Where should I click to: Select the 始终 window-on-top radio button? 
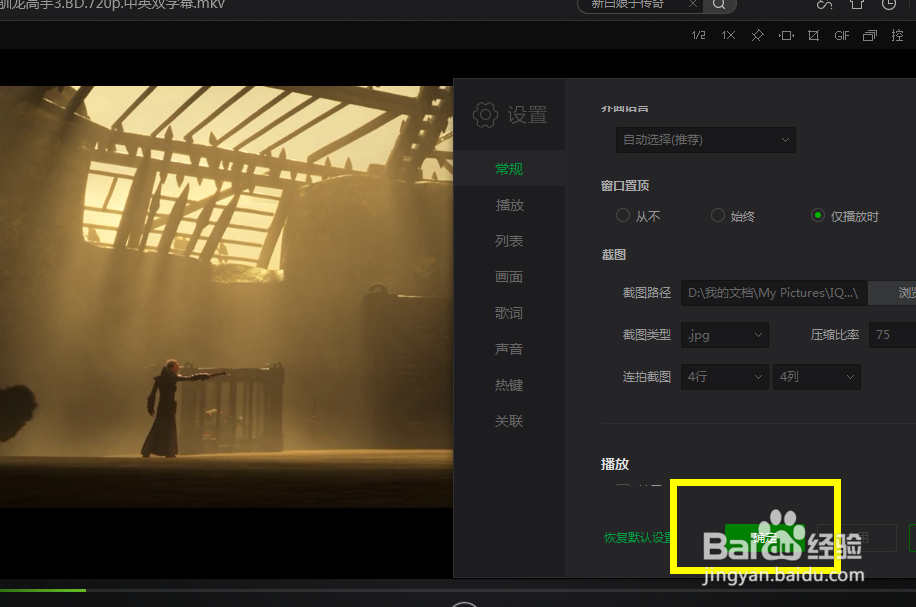(717, 215)
